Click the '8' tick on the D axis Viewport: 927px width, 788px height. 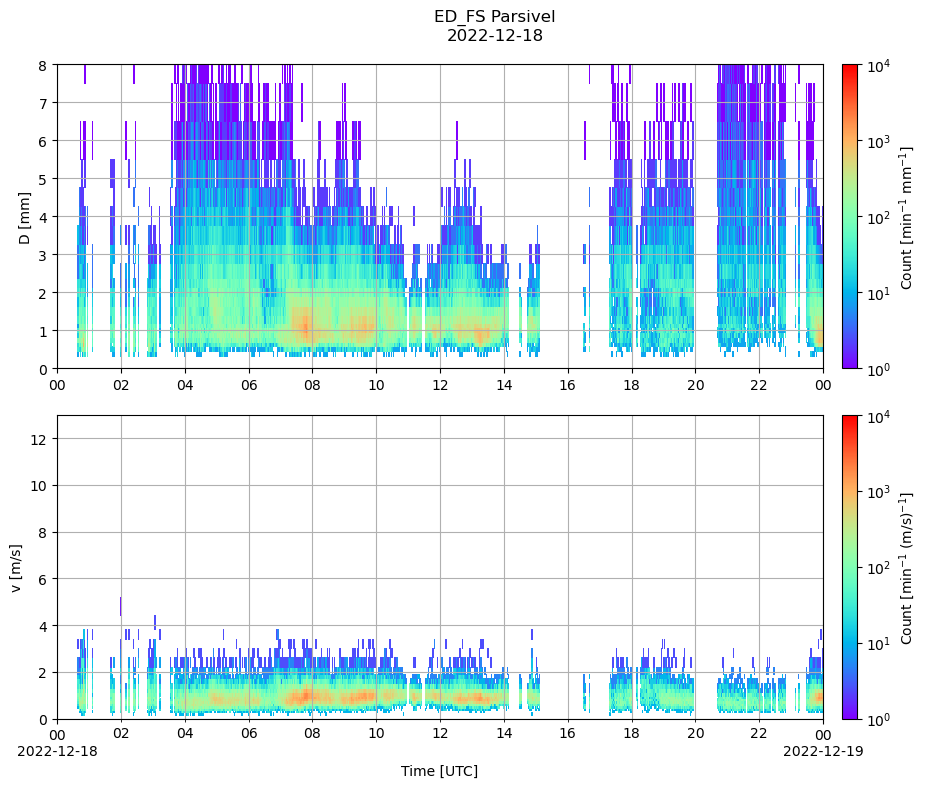44,66
